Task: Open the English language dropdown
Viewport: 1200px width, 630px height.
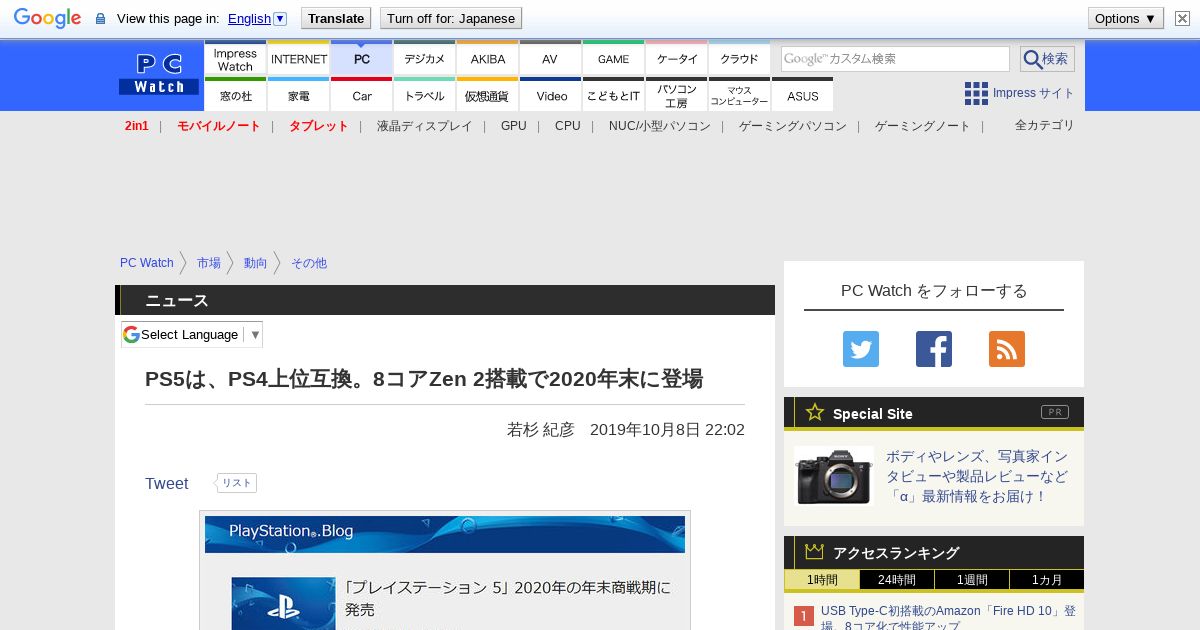Action: click(x=257, y=18)
